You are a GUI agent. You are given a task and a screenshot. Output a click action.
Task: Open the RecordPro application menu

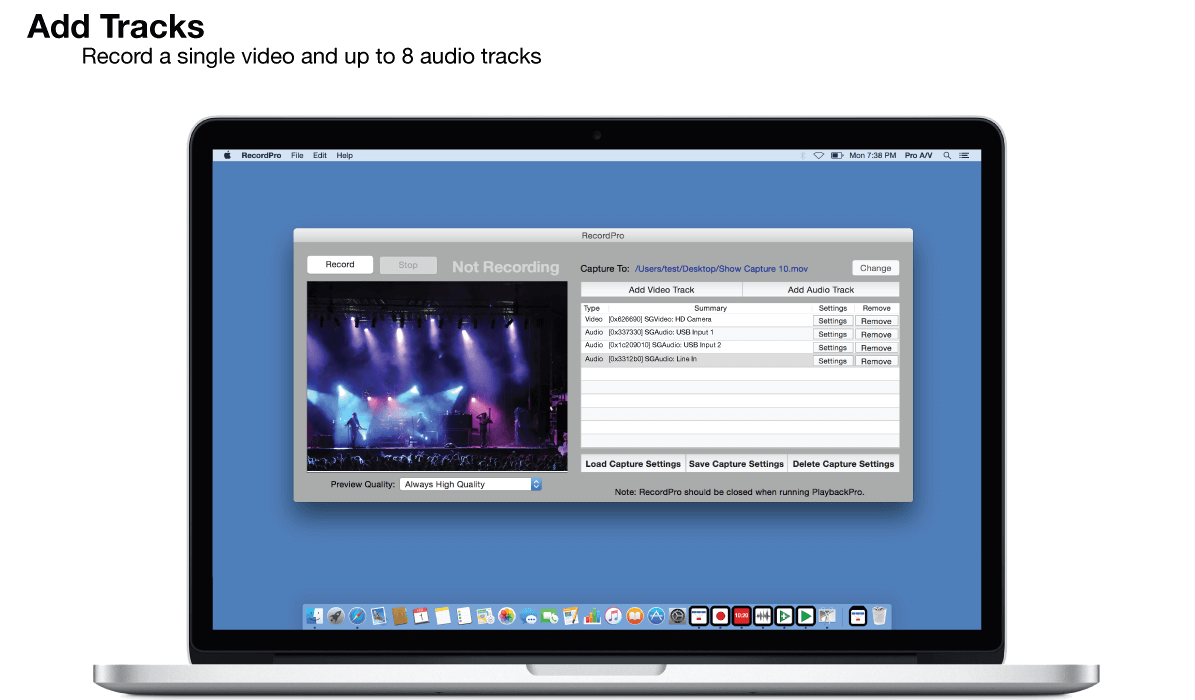click(x=261, y=156)
